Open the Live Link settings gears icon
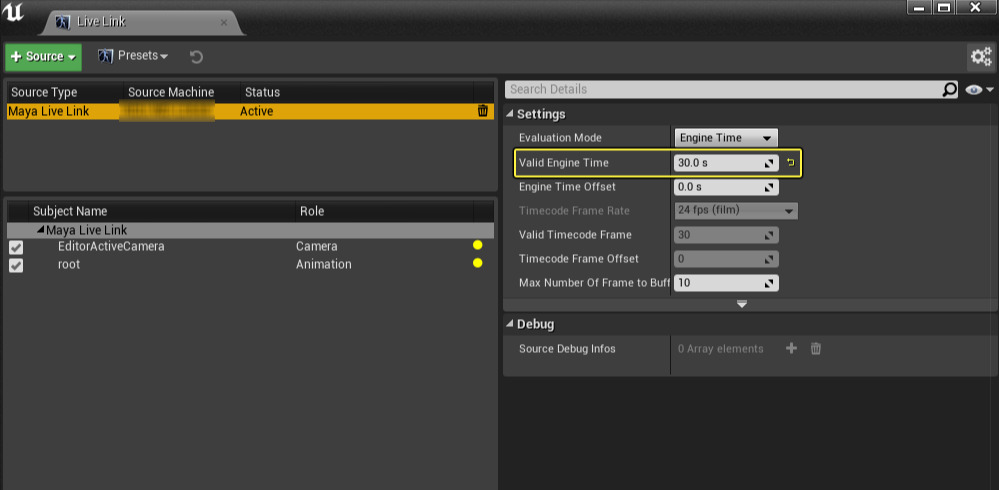This screenshot has width=999, height=490. (x=981, y=57)
